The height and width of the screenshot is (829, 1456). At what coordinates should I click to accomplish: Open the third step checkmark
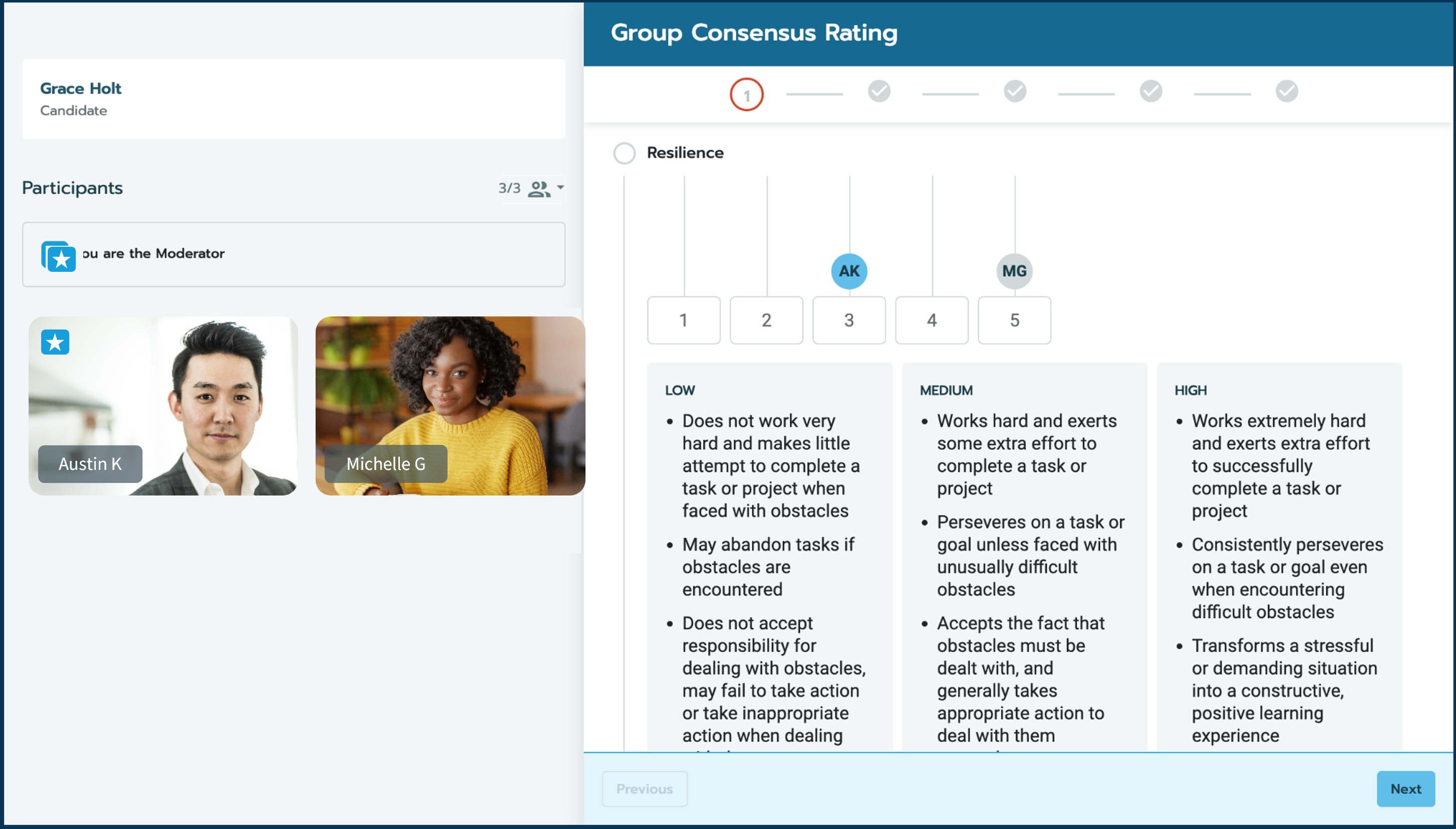tap(1014, 91)
